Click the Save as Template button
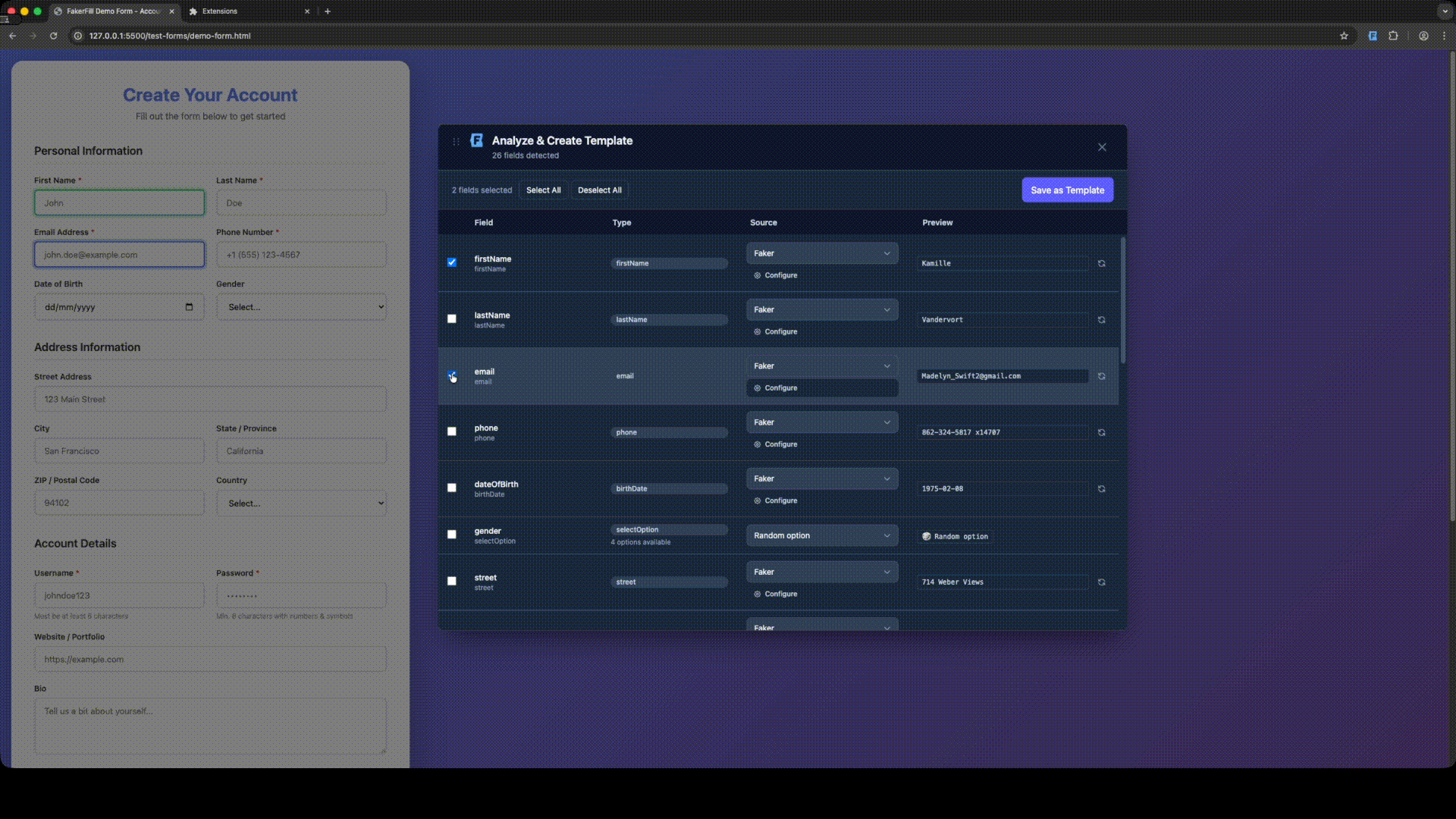This screenshot has height=819, width=1456. 1067,190
